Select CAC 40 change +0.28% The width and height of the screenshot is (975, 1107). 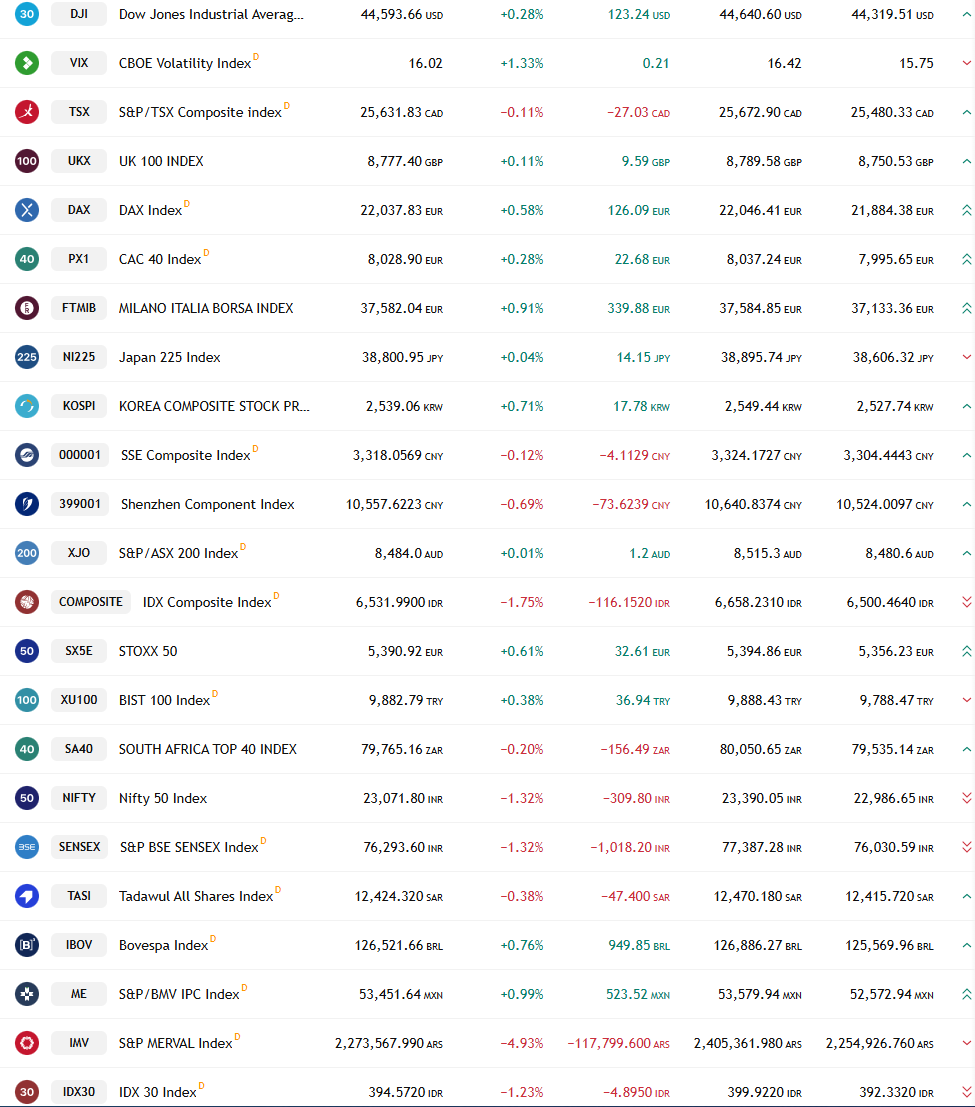(x=522, y=259)
